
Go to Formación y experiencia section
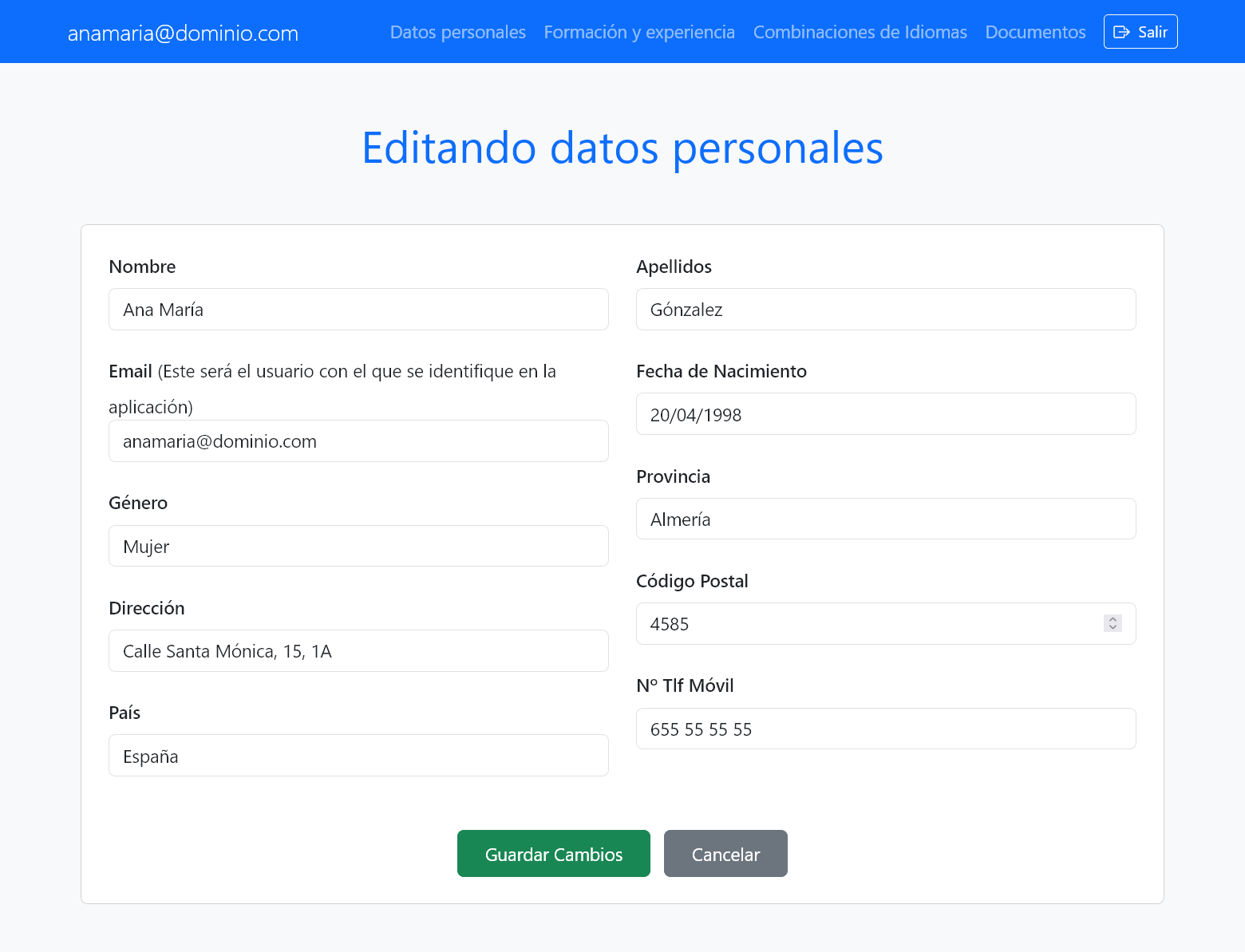(x=638, y=32)
